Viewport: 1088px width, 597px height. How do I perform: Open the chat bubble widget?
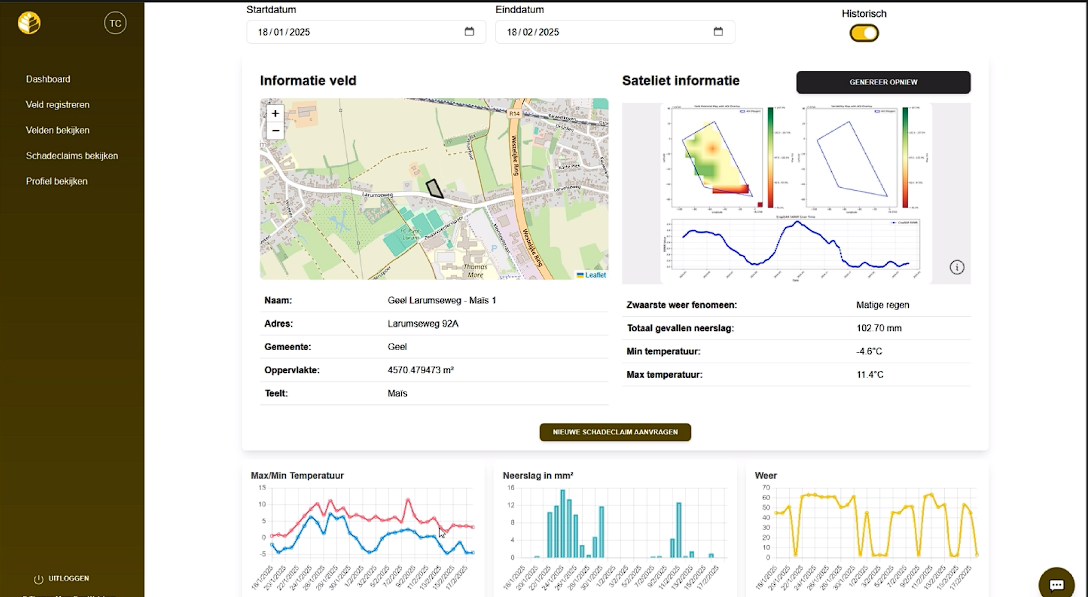[1056, 585]
